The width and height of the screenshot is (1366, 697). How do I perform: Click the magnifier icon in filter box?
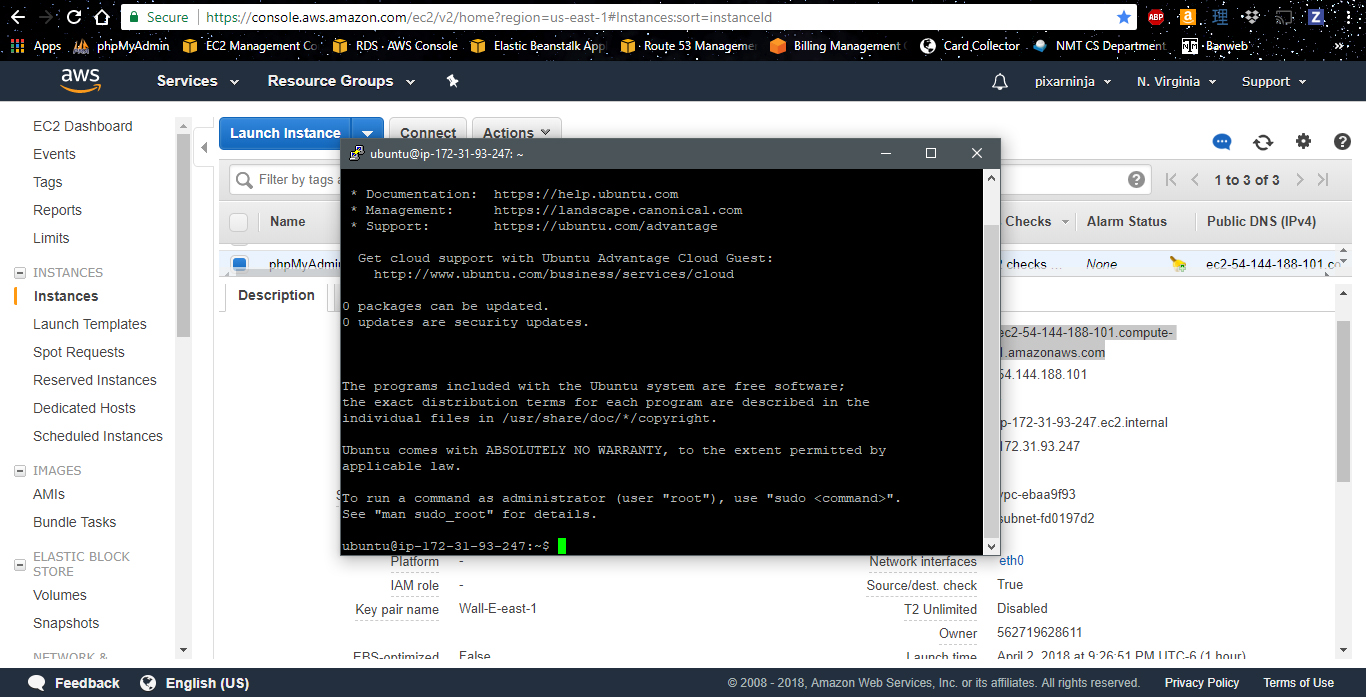click(243, 180)
